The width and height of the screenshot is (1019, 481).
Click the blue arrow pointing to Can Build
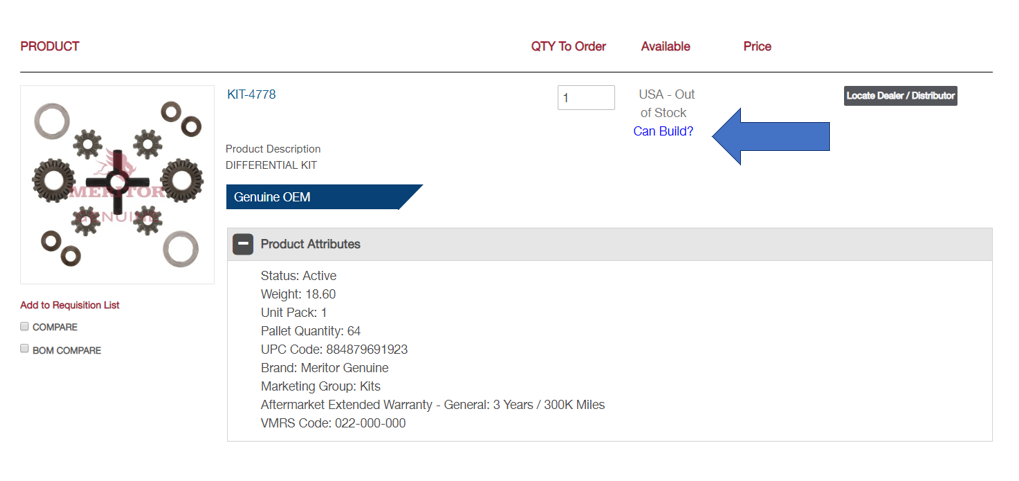[x=770, y=136]
